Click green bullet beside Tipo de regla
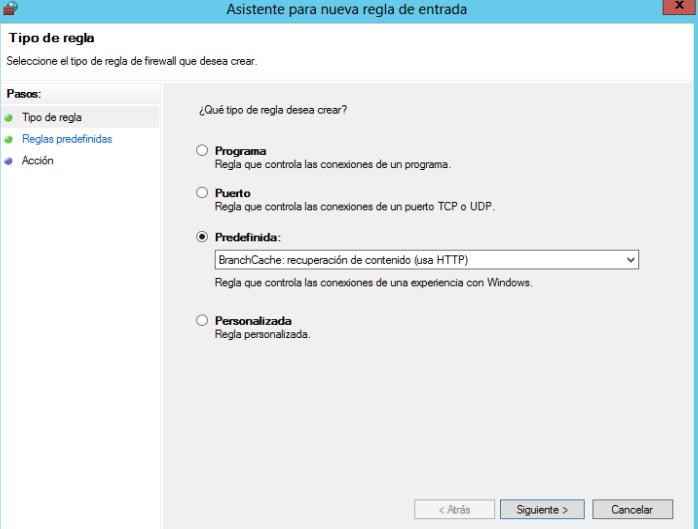The image size is (698, 529). pyautogui.click(x=9, y=118)
